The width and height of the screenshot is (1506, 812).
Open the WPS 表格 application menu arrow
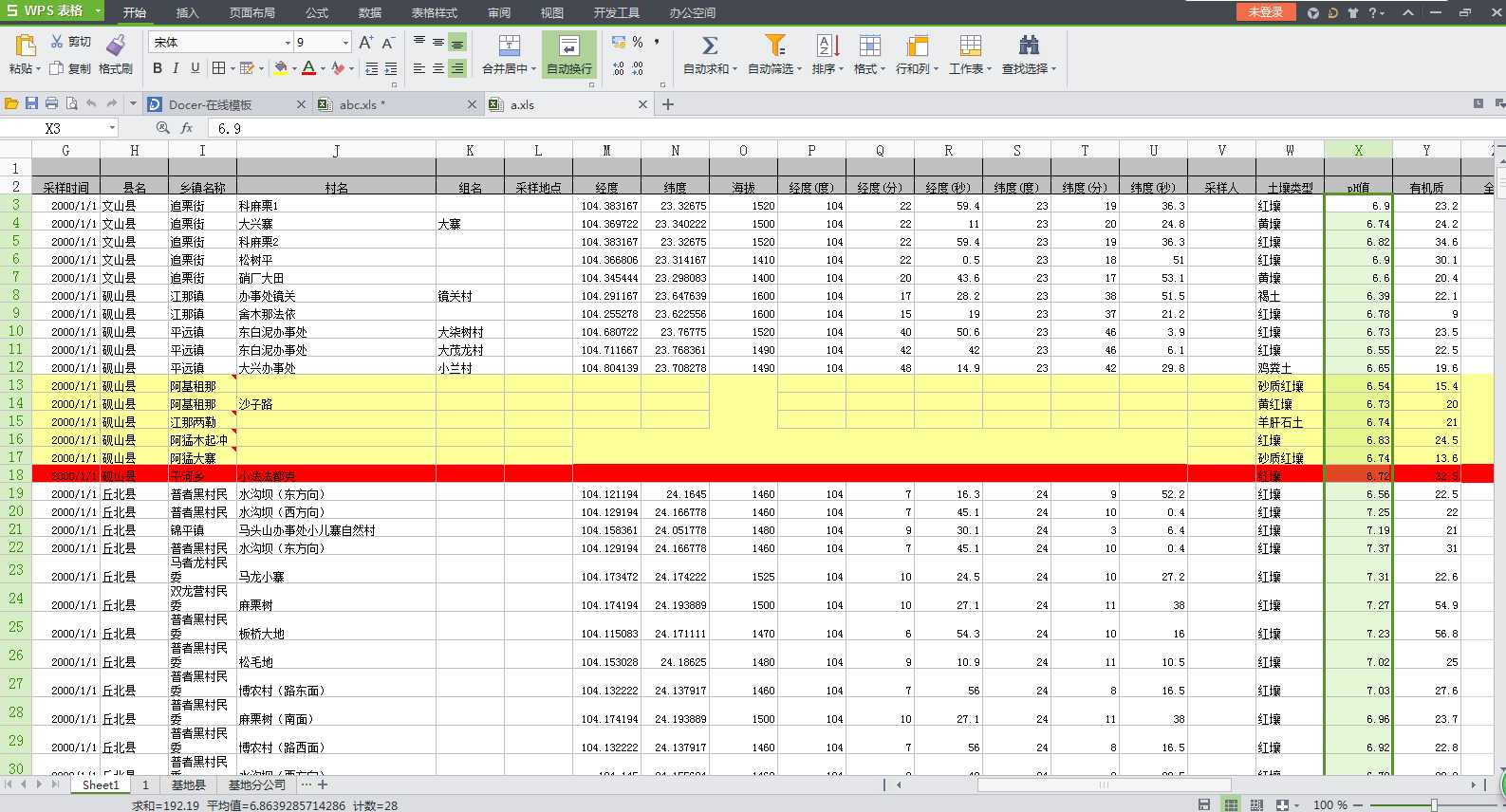click(x=98, y=10)
